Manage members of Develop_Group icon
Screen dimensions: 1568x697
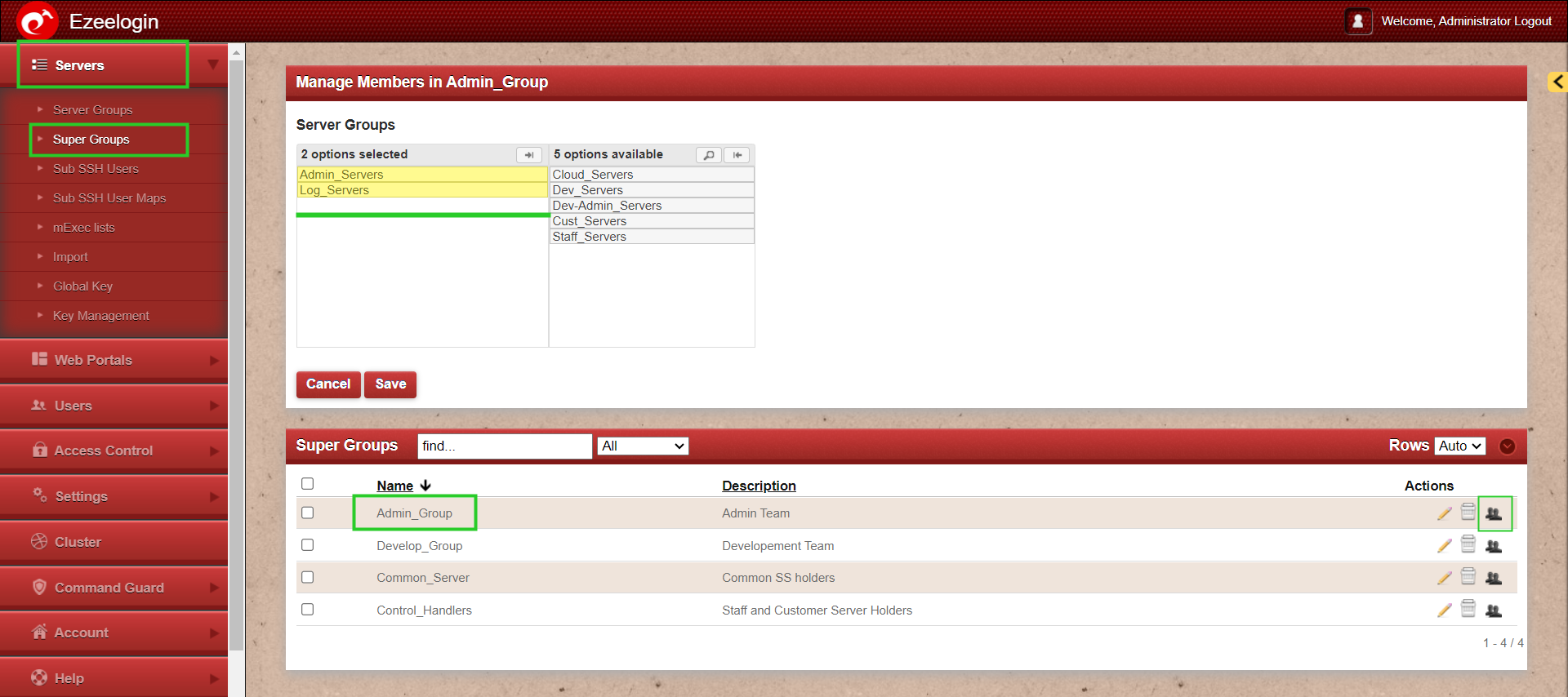click(x=1494, y=546)
